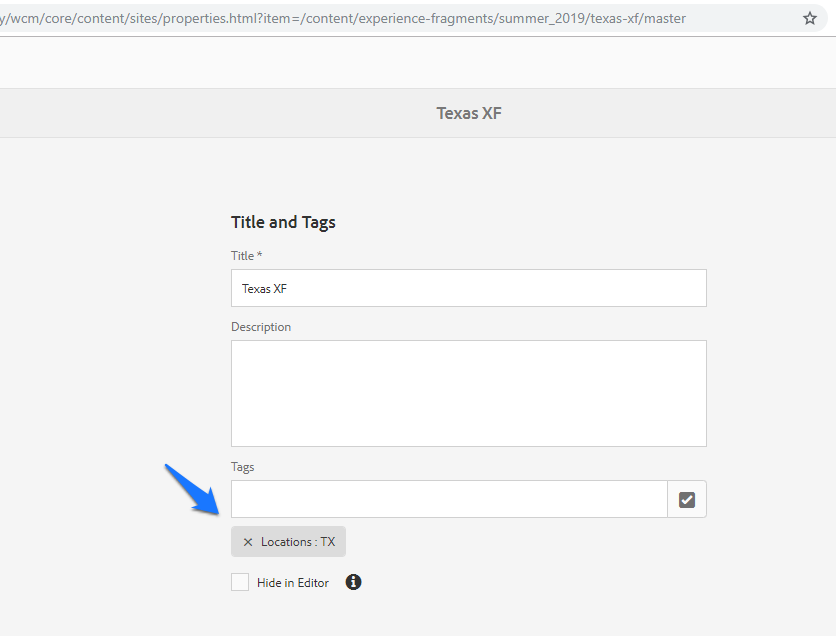836x636 pixels.
Task: Bookmark this page with the star icon
Action: tap(810, 18)
